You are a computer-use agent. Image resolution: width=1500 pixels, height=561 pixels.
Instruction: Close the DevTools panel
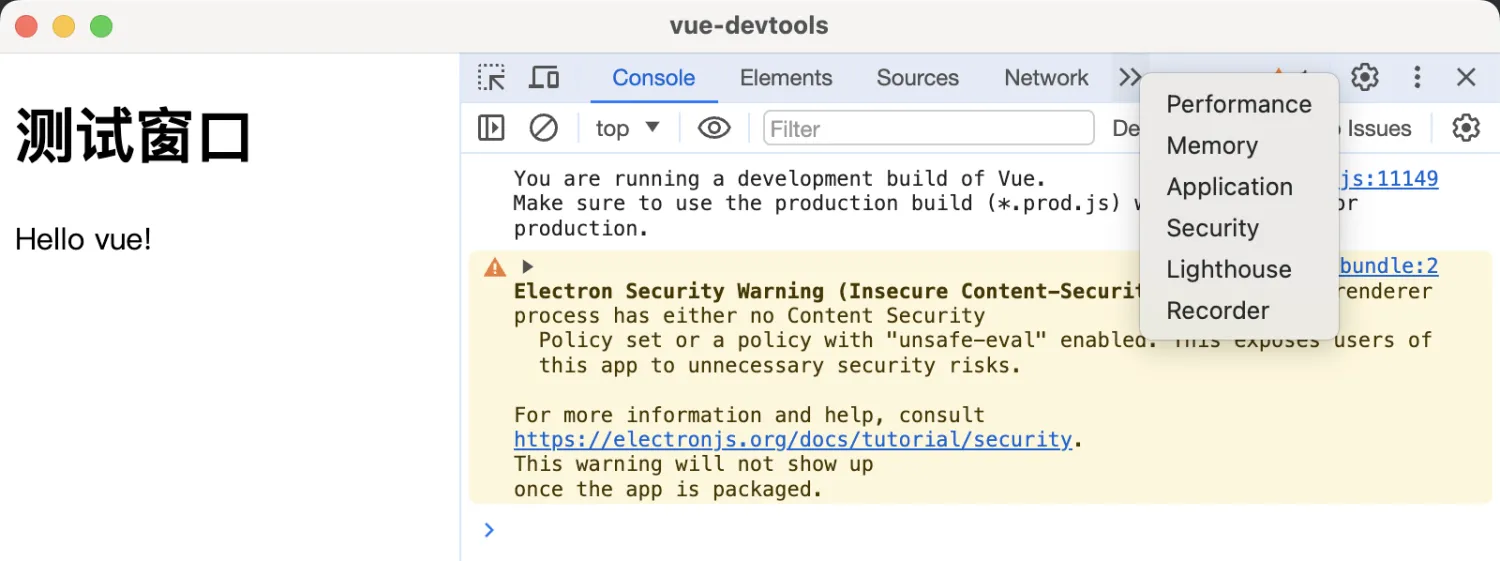point(1466,78)
